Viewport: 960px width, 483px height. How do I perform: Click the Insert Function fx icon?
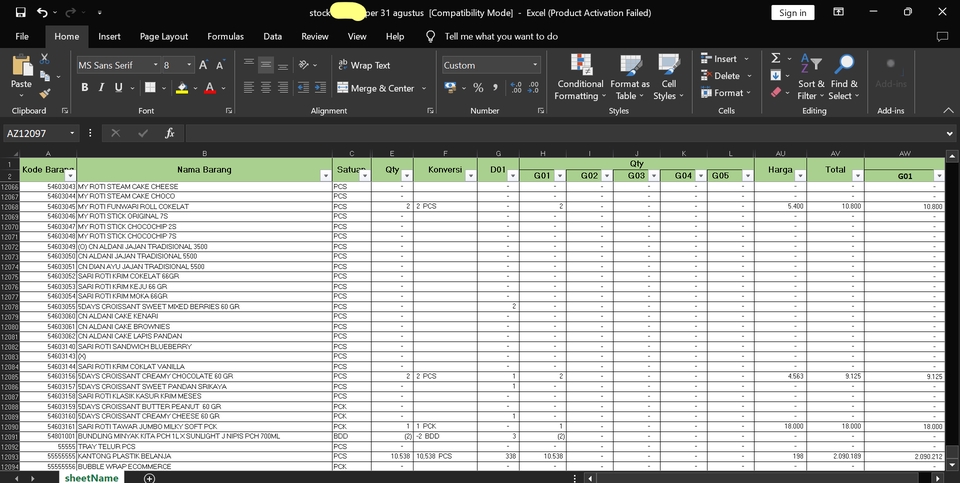tap(170, 133)
